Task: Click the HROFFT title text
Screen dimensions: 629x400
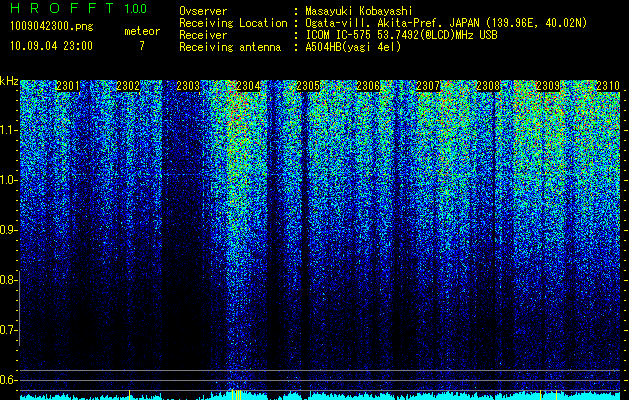Action: pyautogui.click(x=62, y=8)
